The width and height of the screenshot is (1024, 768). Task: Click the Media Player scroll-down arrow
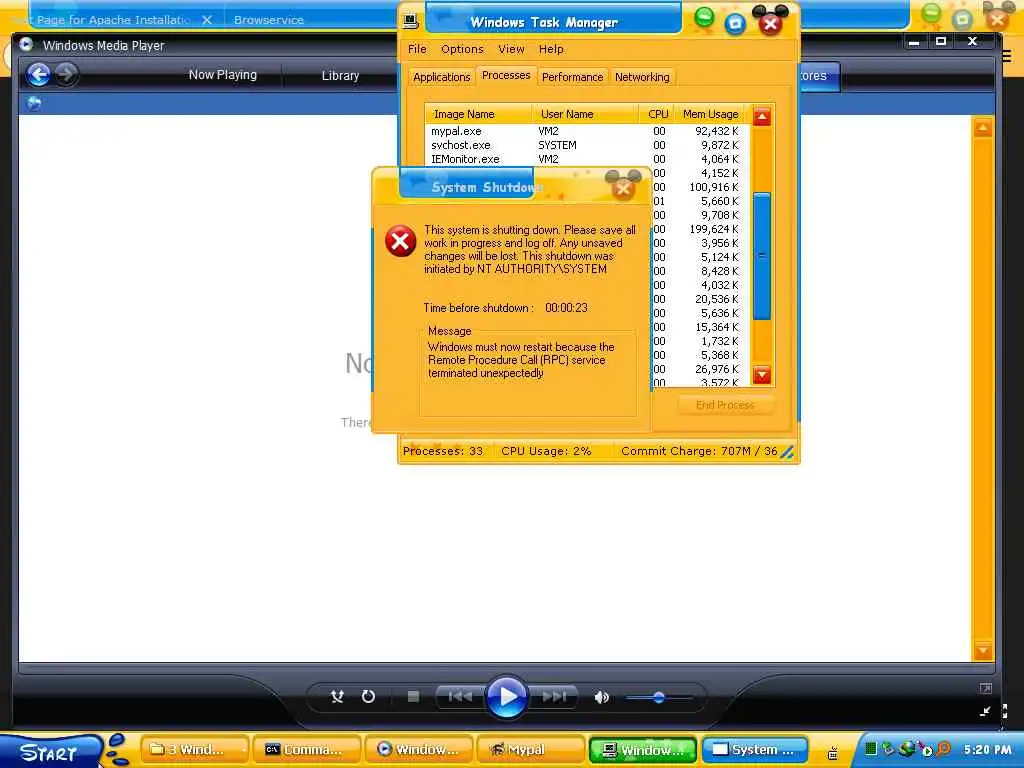(983, 651)
